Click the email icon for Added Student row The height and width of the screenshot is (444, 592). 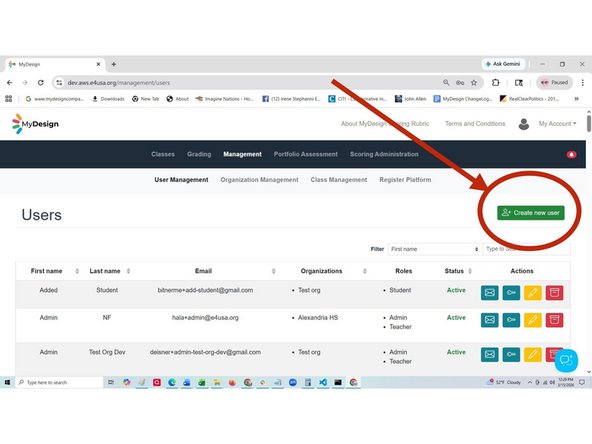pos(489,293)
